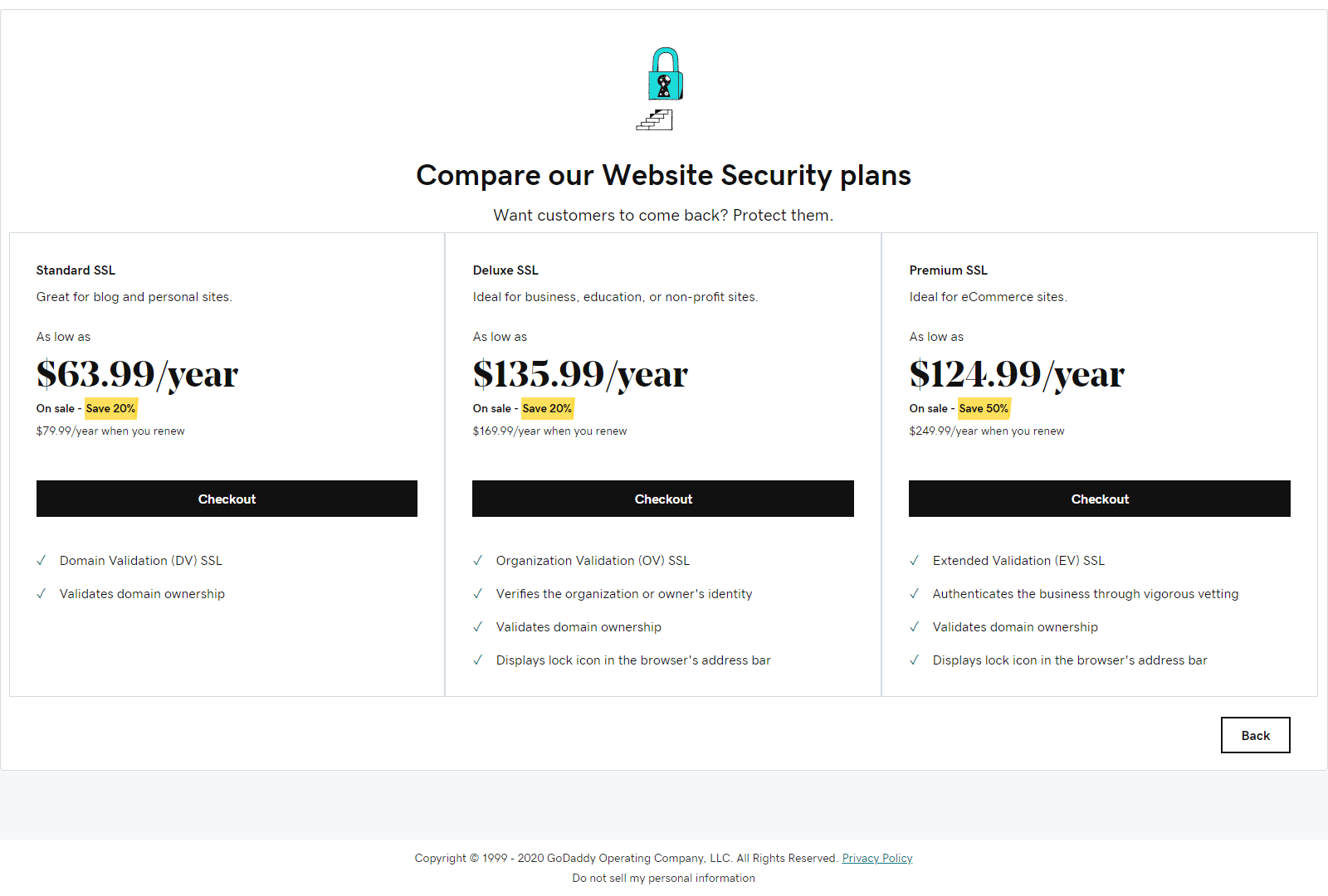Viewport: 1328px width, 896px height.
Task: Click the staircase icon under the padlock
Action: pyautogui.click(x=655, y=120)
